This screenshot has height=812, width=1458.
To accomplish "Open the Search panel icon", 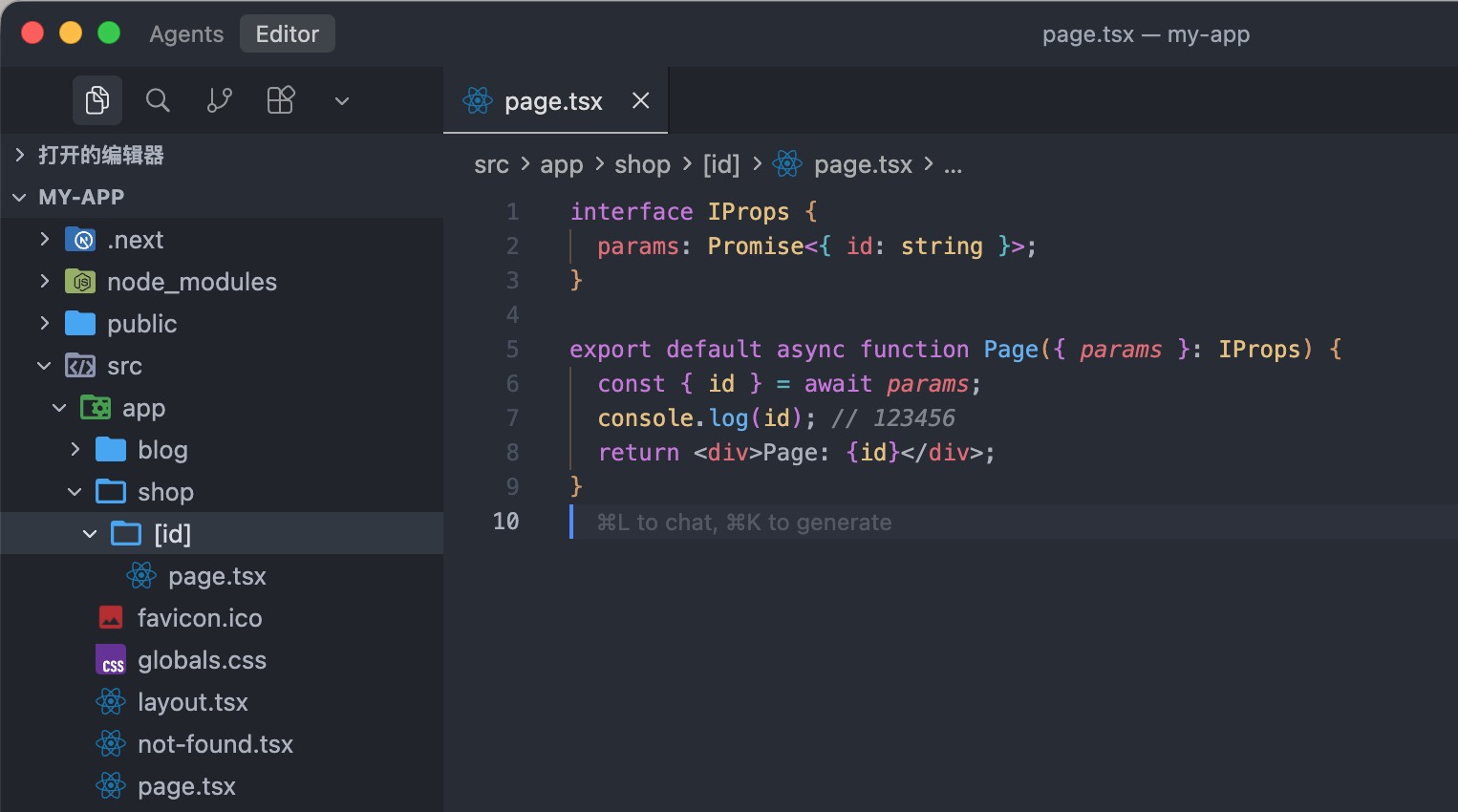I will (x=158, y=100).
